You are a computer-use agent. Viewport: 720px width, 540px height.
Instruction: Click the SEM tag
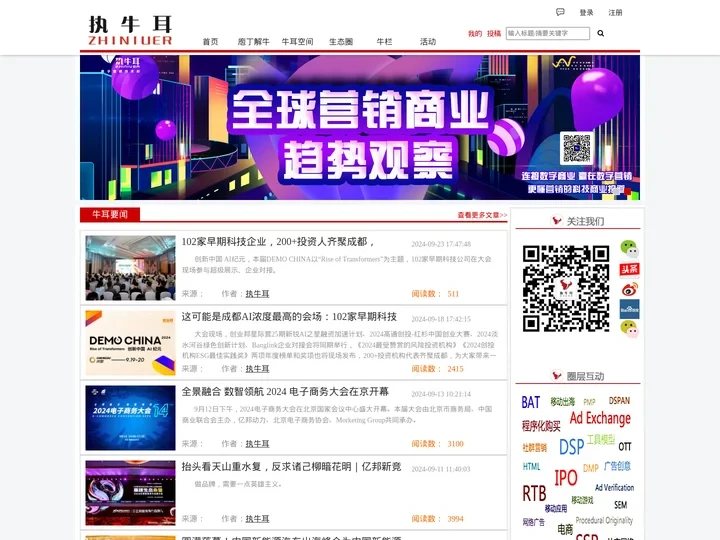coord(620,505)
